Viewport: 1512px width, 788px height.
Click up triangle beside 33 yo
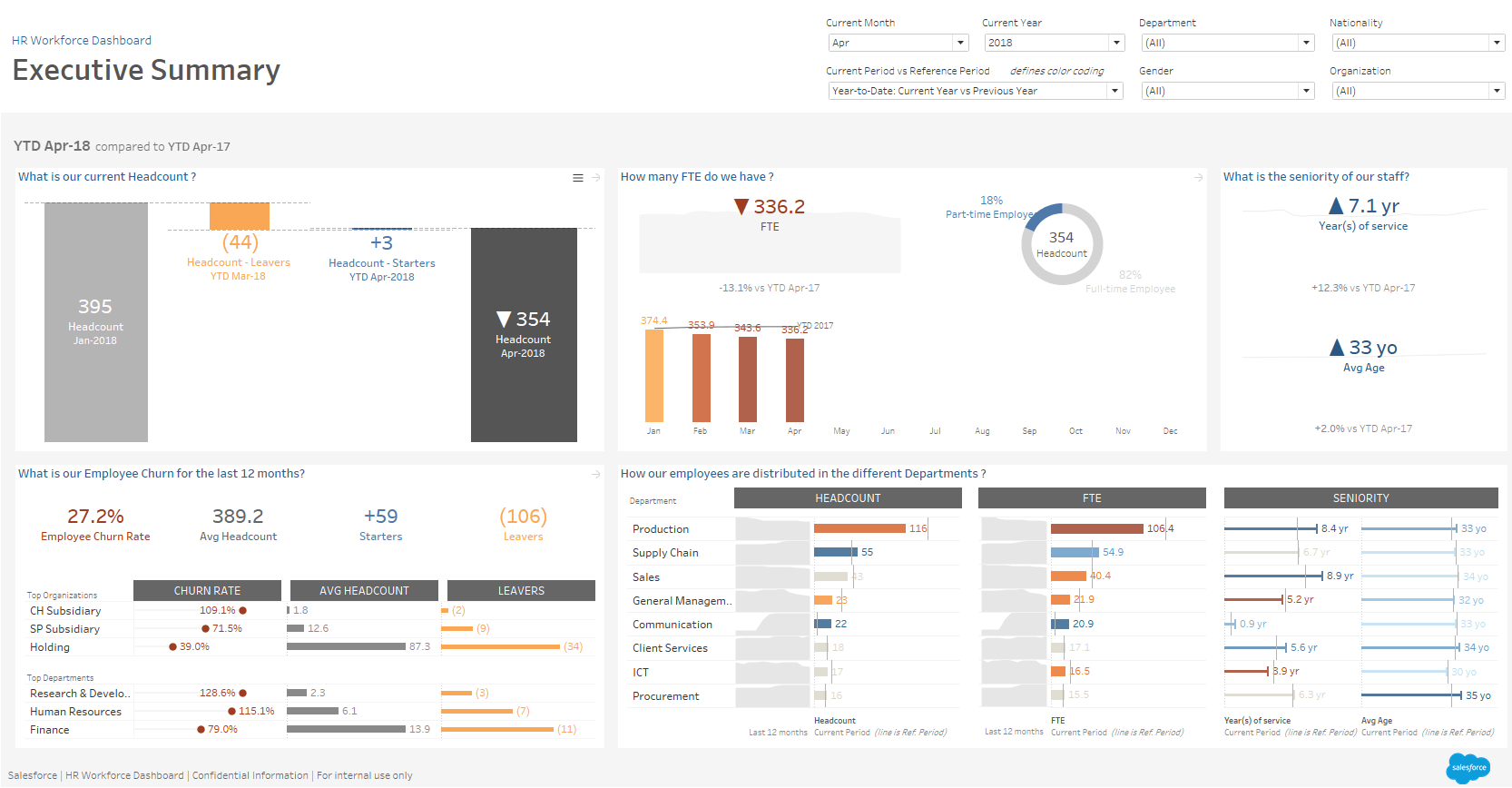1336,348
